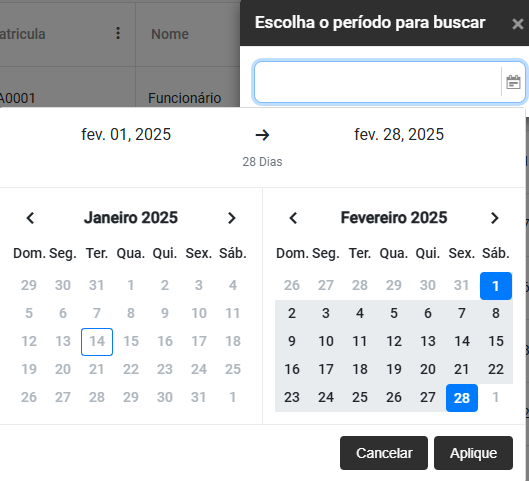This screenshot has width=529, height=481.
Task: Open column options menu next to Matricula
Action: click(118, 33)
